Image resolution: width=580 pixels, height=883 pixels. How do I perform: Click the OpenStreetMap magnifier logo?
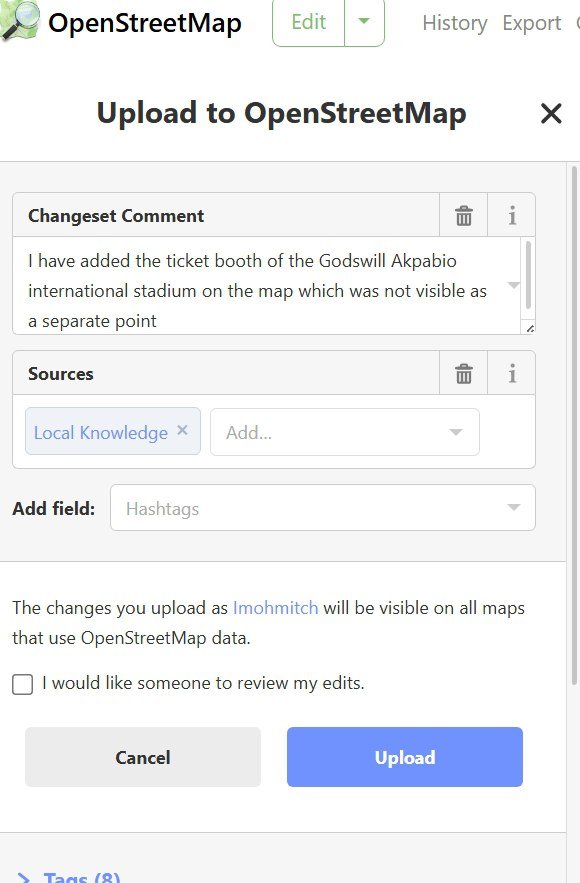(x=20, y=20)
